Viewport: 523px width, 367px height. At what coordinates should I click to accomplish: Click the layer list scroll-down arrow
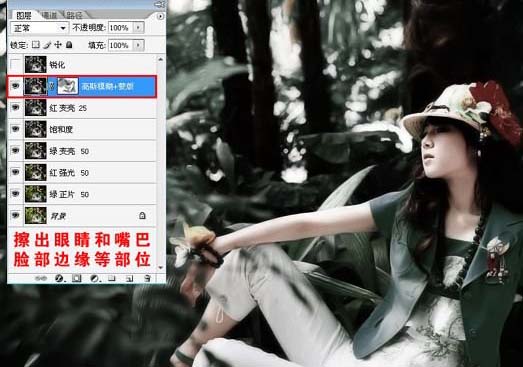[x=161, y=267]
